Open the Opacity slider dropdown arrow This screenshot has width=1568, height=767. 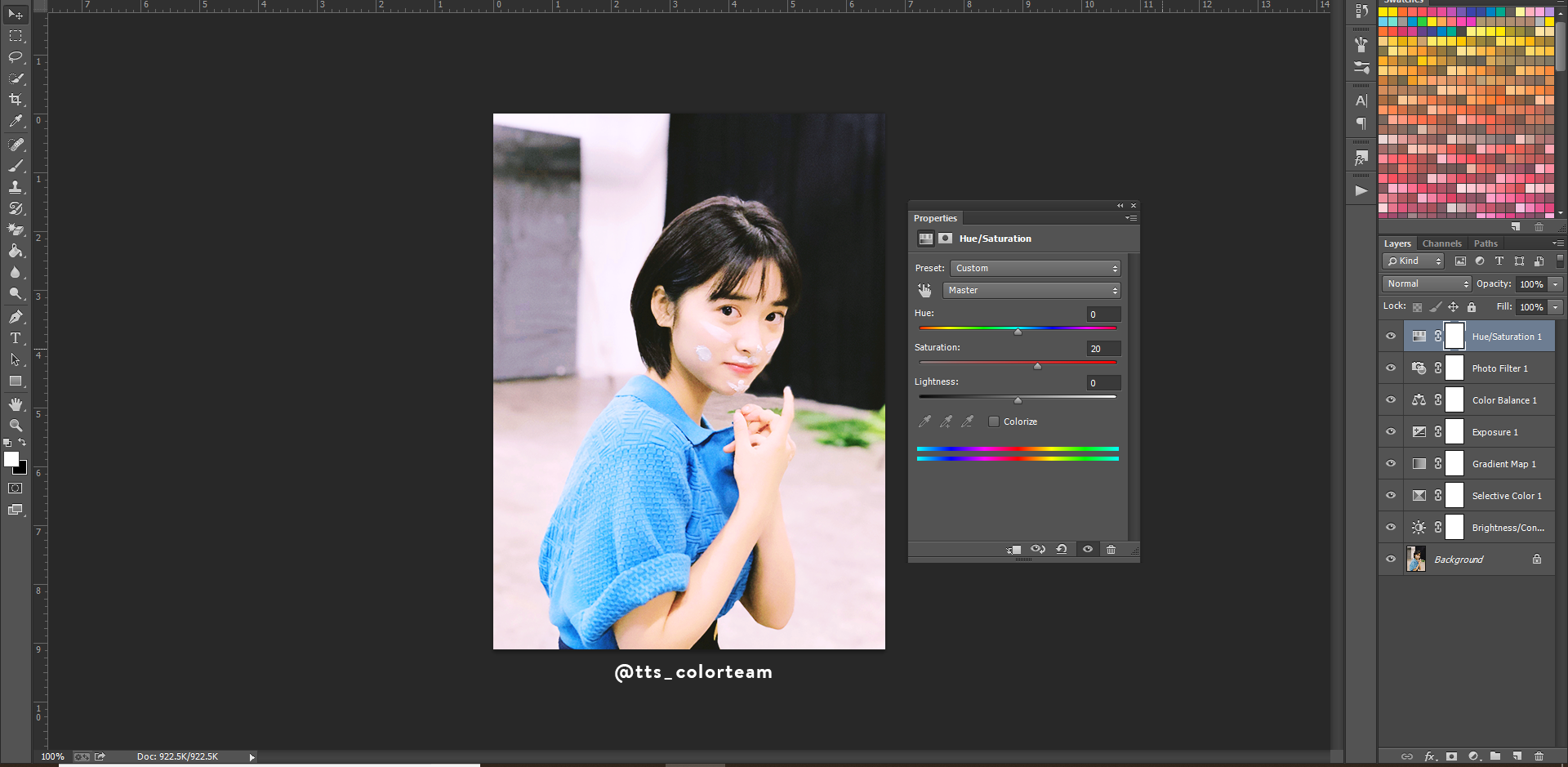1556,284
